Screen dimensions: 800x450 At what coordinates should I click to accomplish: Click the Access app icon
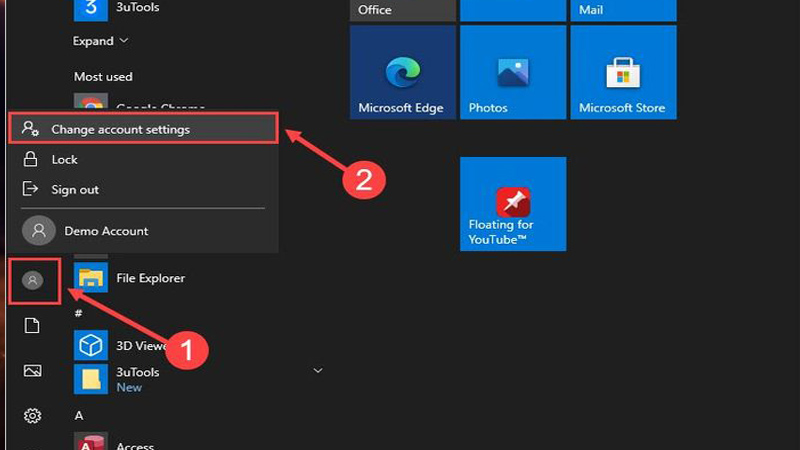[91, 442]
